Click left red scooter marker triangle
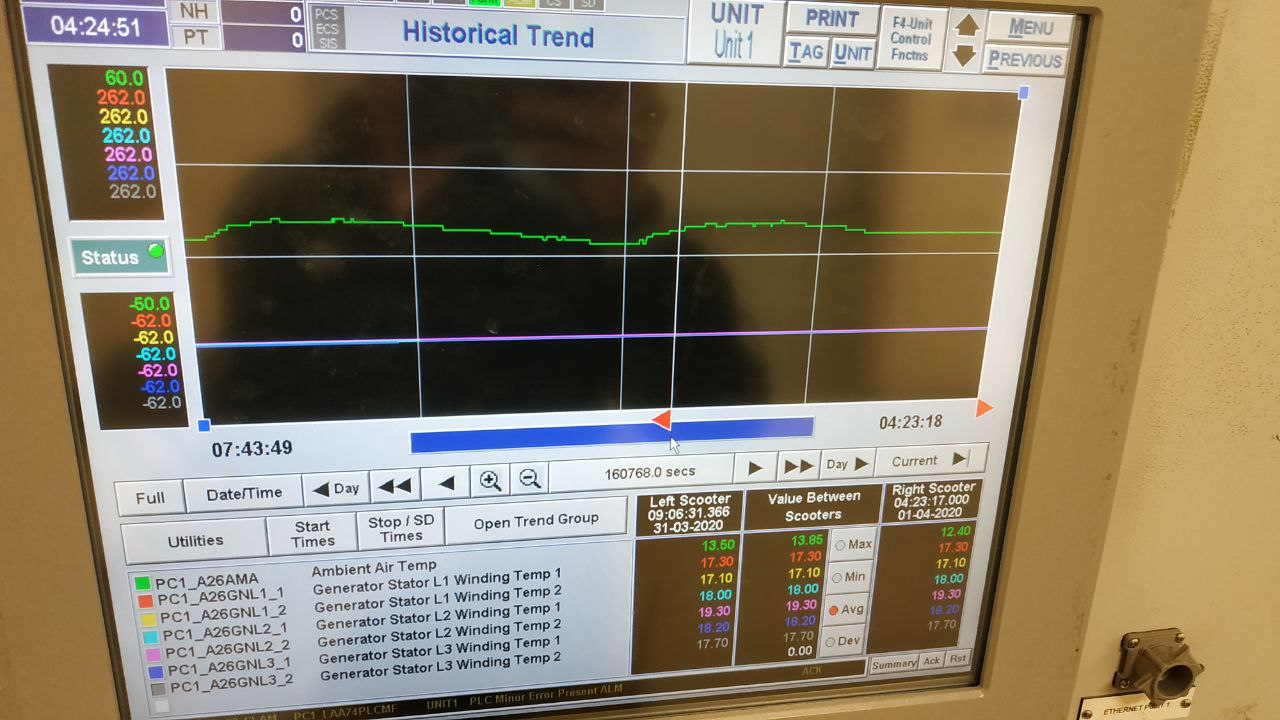This screenshot has height=720, width=1280. (x=662, y=419)
